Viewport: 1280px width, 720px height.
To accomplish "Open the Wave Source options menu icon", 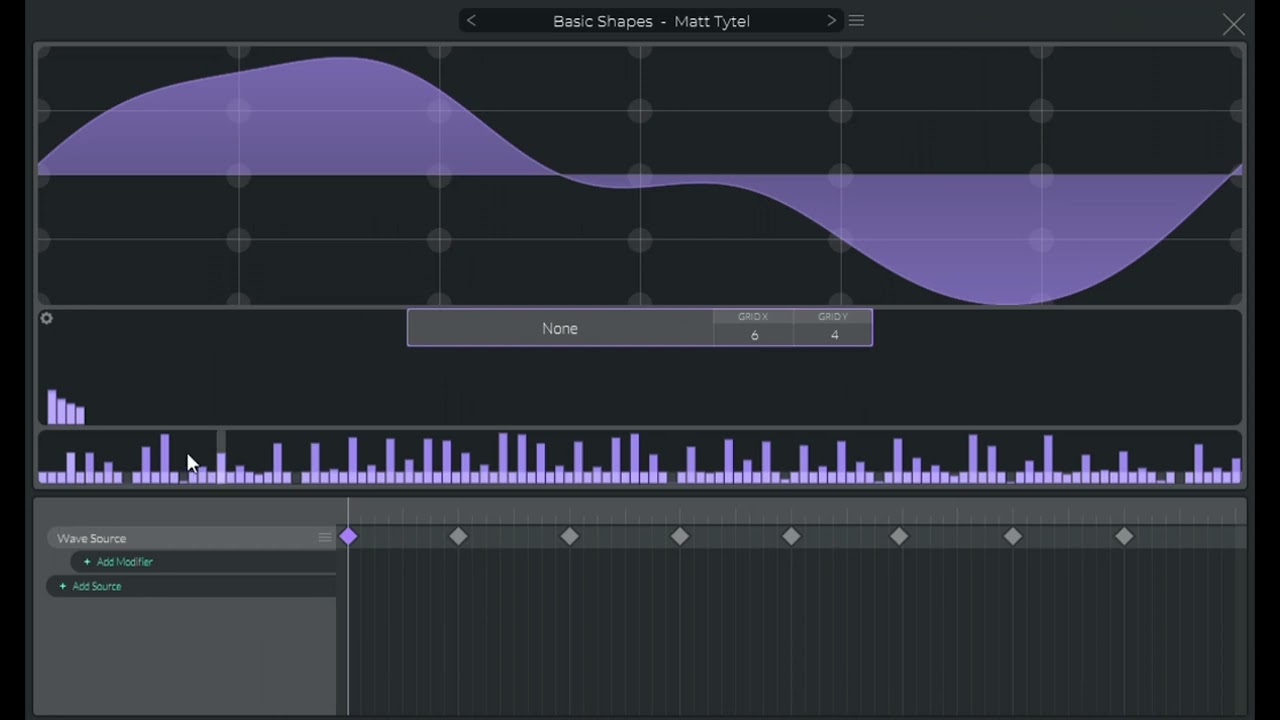I will [325, 538].
